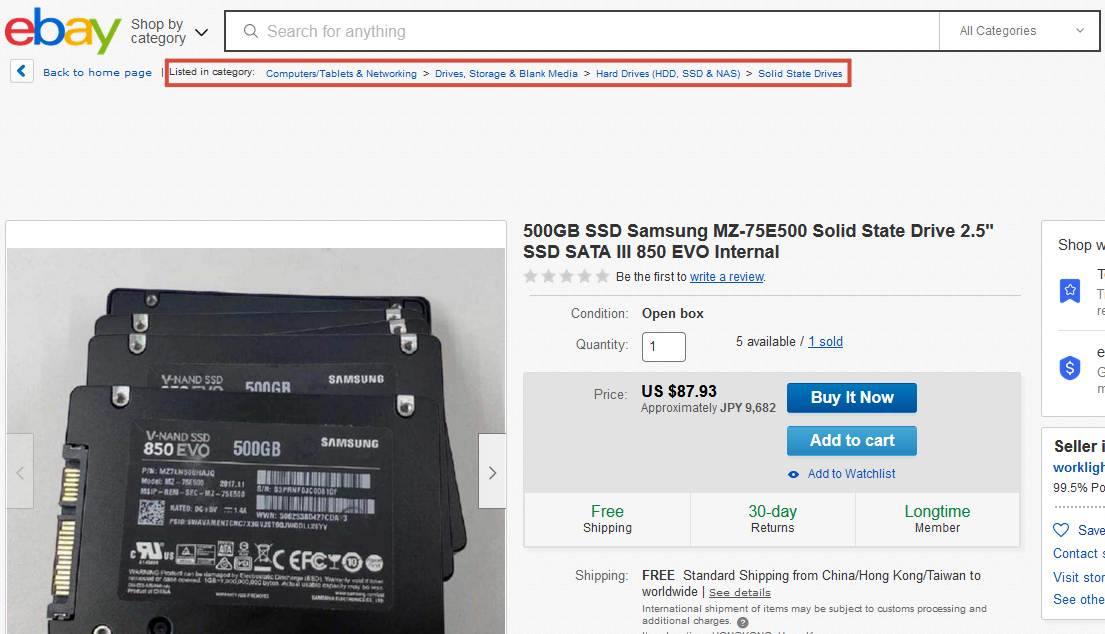The image size is (1105, 634).
Task: Toggle the heart to save this seller
Action: [1062, 530]
